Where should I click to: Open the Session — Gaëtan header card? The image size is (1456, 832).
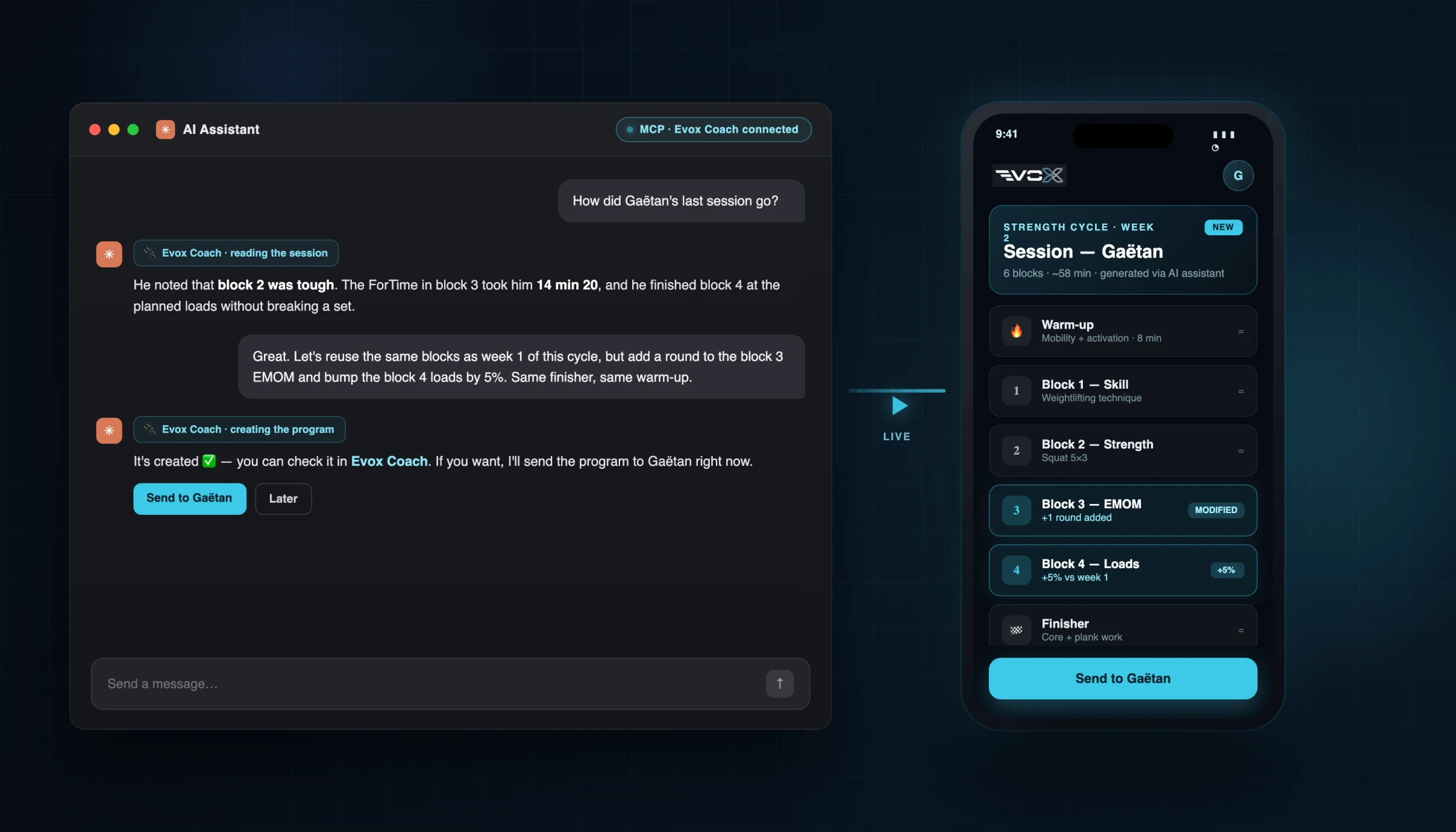pyautogui.click(x=1123, y=250)
